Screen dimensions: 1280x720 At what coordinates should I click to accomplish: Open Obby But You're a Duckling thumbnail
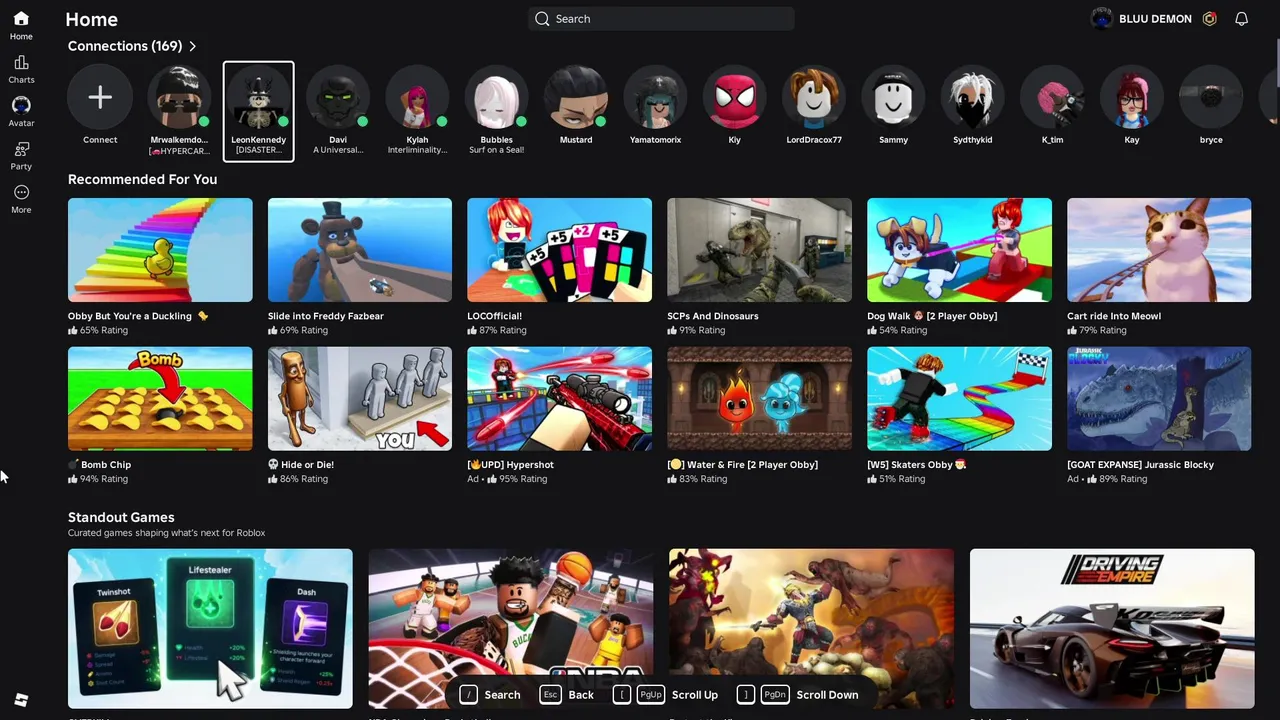160,250
